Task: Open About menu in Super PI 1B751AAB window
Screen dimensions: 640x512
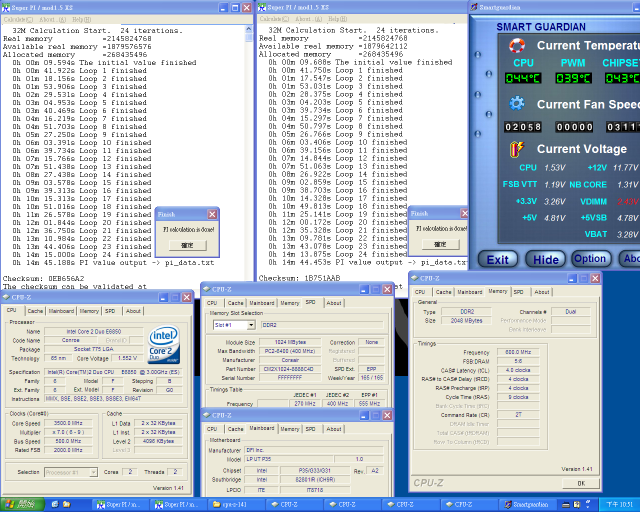Action: coord(309,19)
